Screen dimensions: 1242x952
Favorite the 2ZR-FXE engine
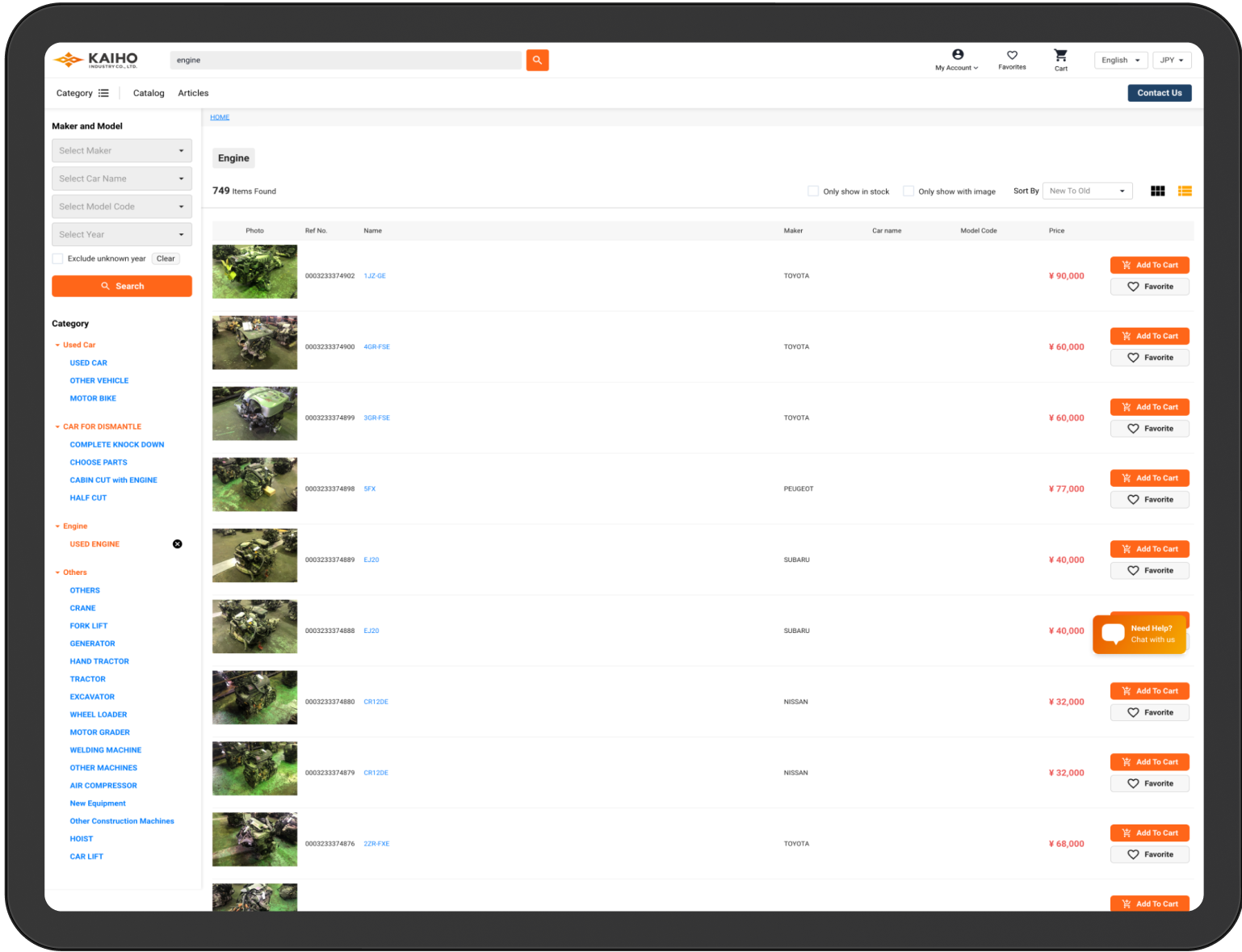pyautogui.click(x=1149, y=854)
